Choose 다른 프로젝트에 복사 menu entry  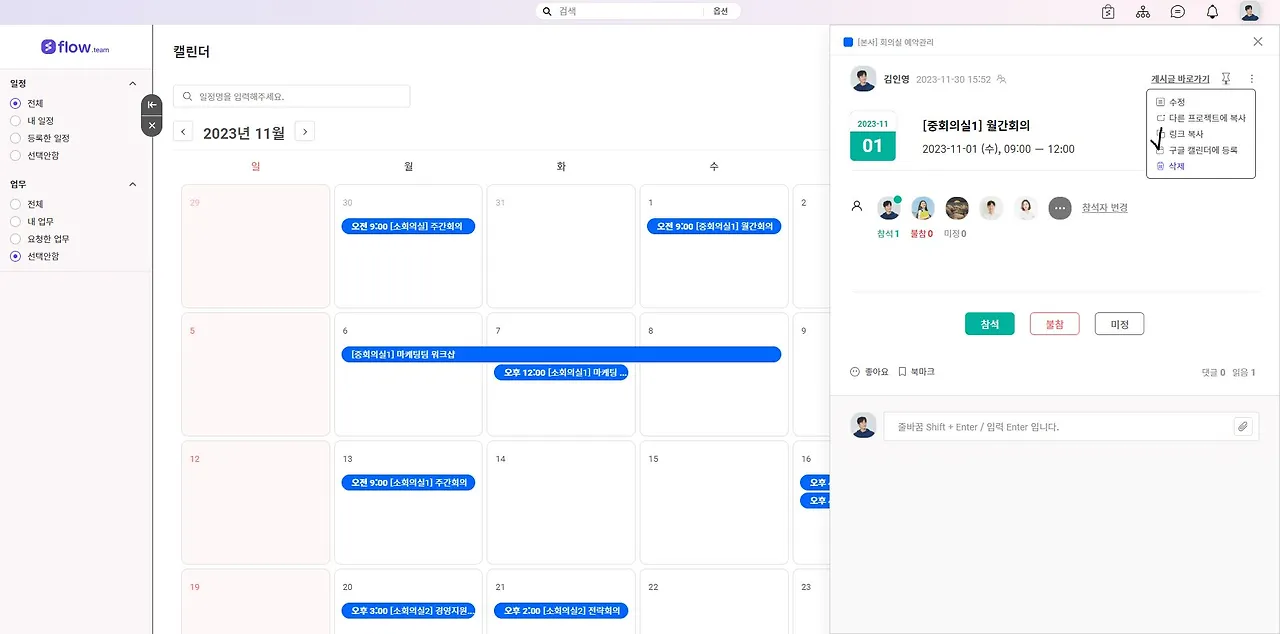(x=1200, y=118)
